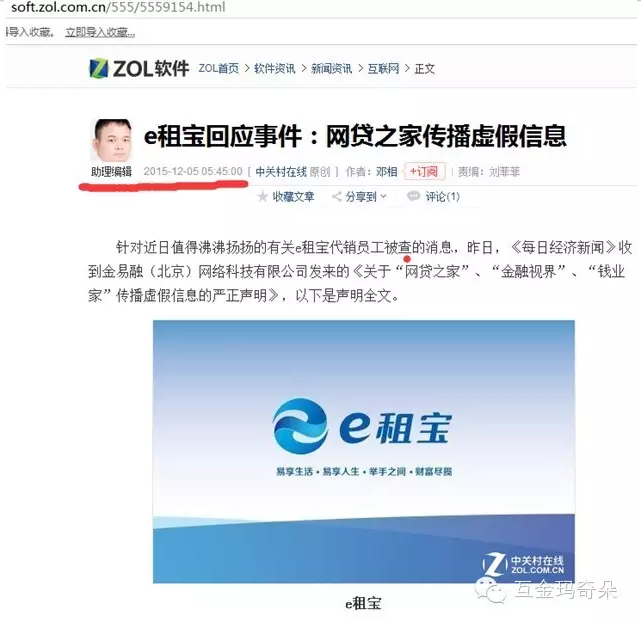Click the 中关村在线 ZOL watermark logo
641x620 pixels.
[x=523, y=564]
